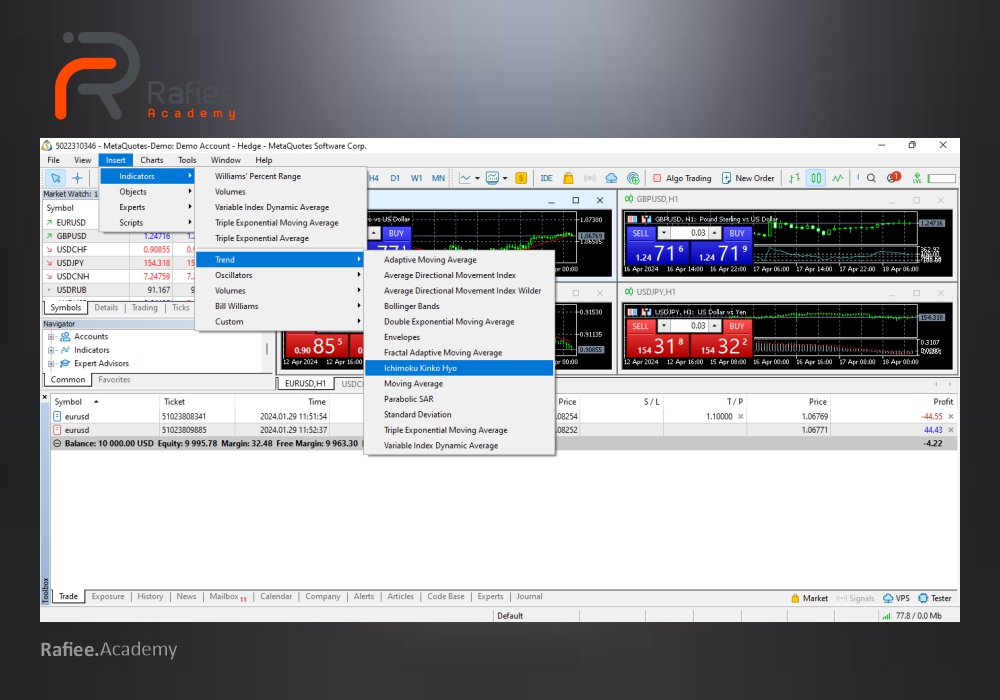Select the cursor arrow tool
This screenshot has height=700, width=1000.
[56, 178]
